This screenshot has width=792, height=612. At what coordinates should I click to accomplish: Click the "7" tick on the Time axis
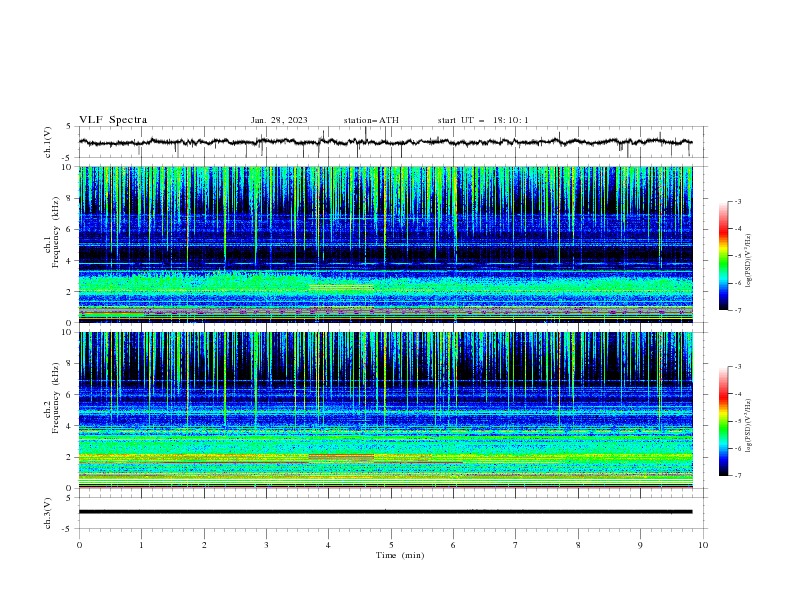point(516,545)
